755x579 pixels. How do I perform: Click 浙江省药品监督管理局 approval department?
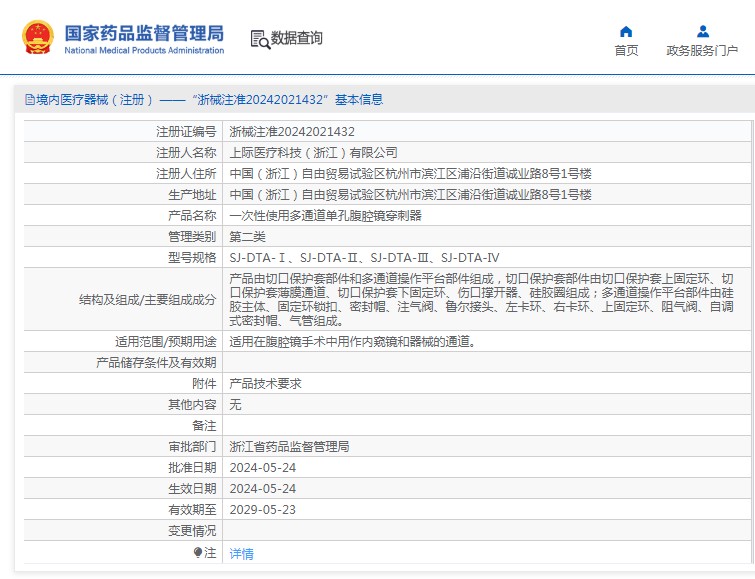coord(289,447)
